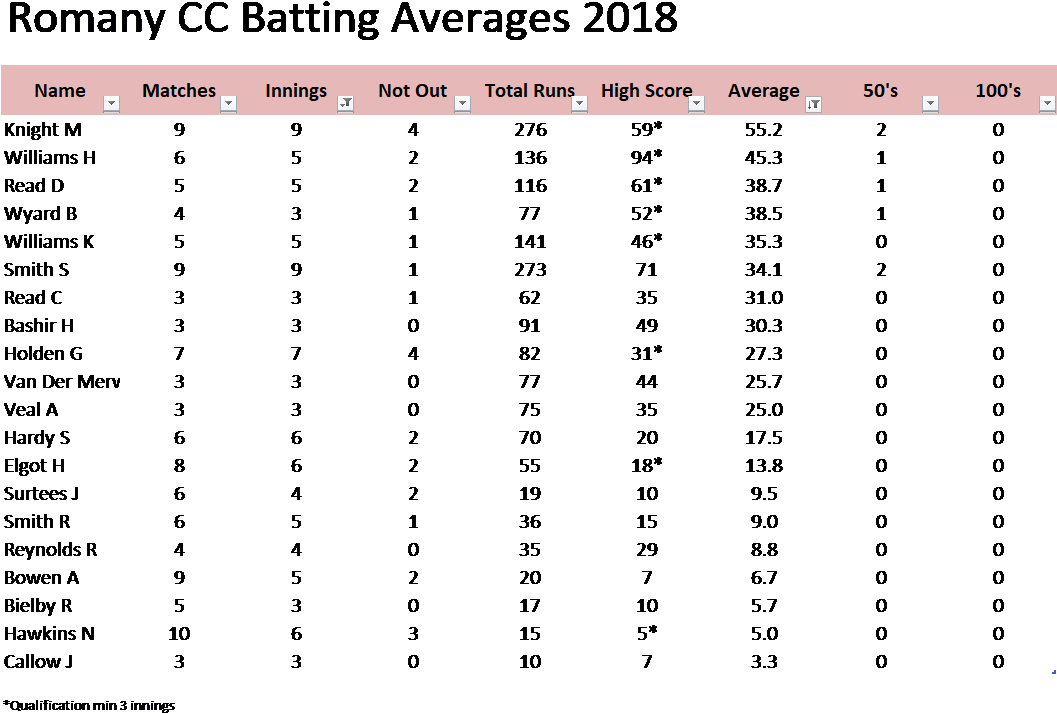Click the Batting Averages 2018 title

point(340,20)
